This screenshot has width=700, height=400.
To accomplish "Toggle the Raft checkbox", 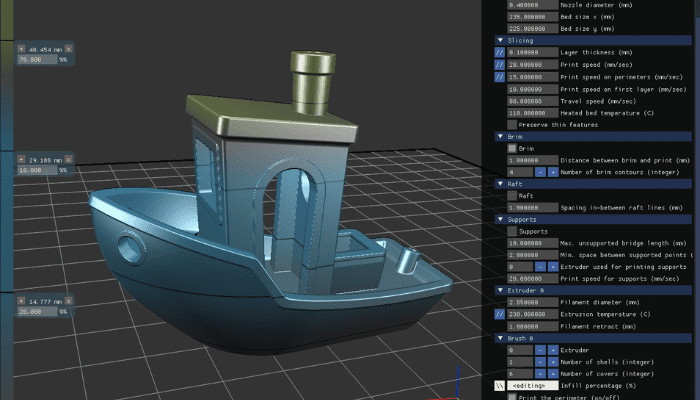I will (512, 196).
